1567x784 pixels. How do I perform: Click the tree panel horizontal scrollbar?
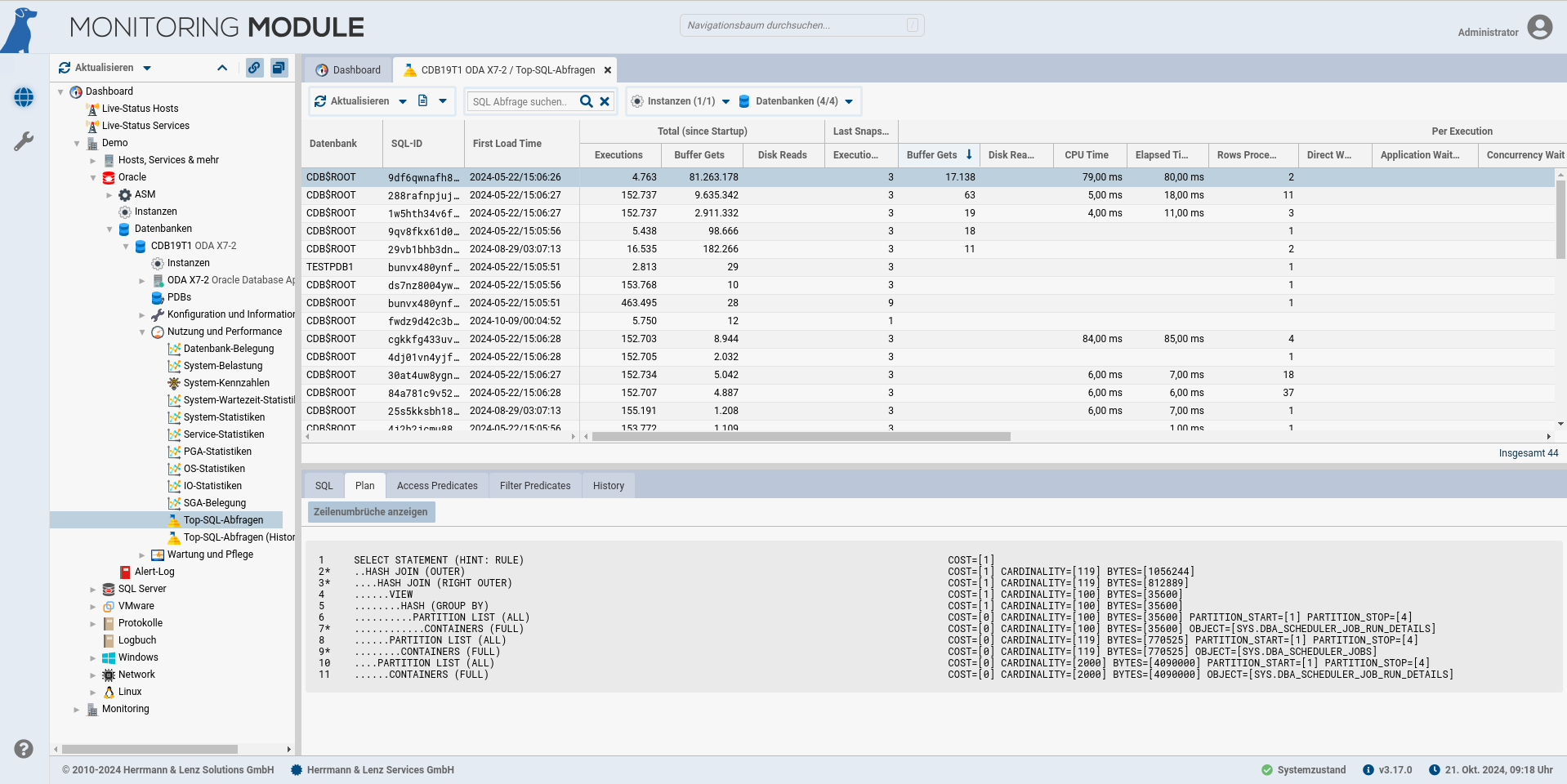150,749
